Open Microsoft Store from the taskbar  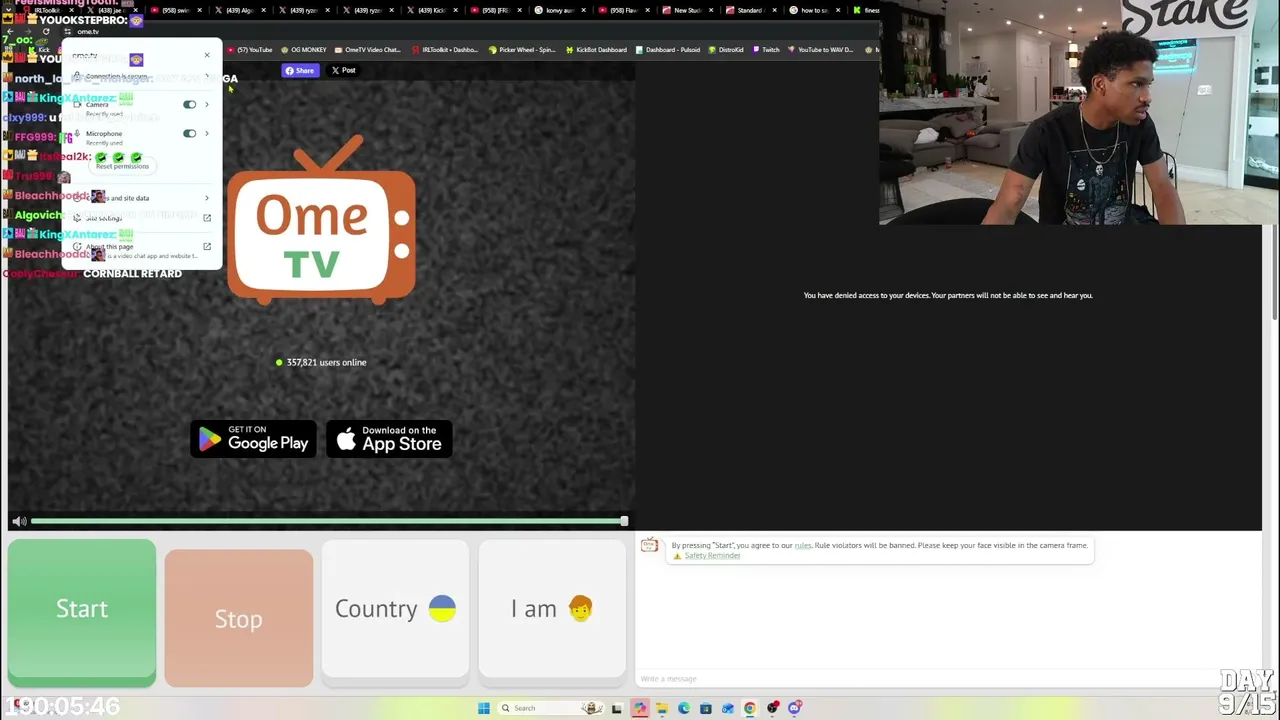click(706, 708)
